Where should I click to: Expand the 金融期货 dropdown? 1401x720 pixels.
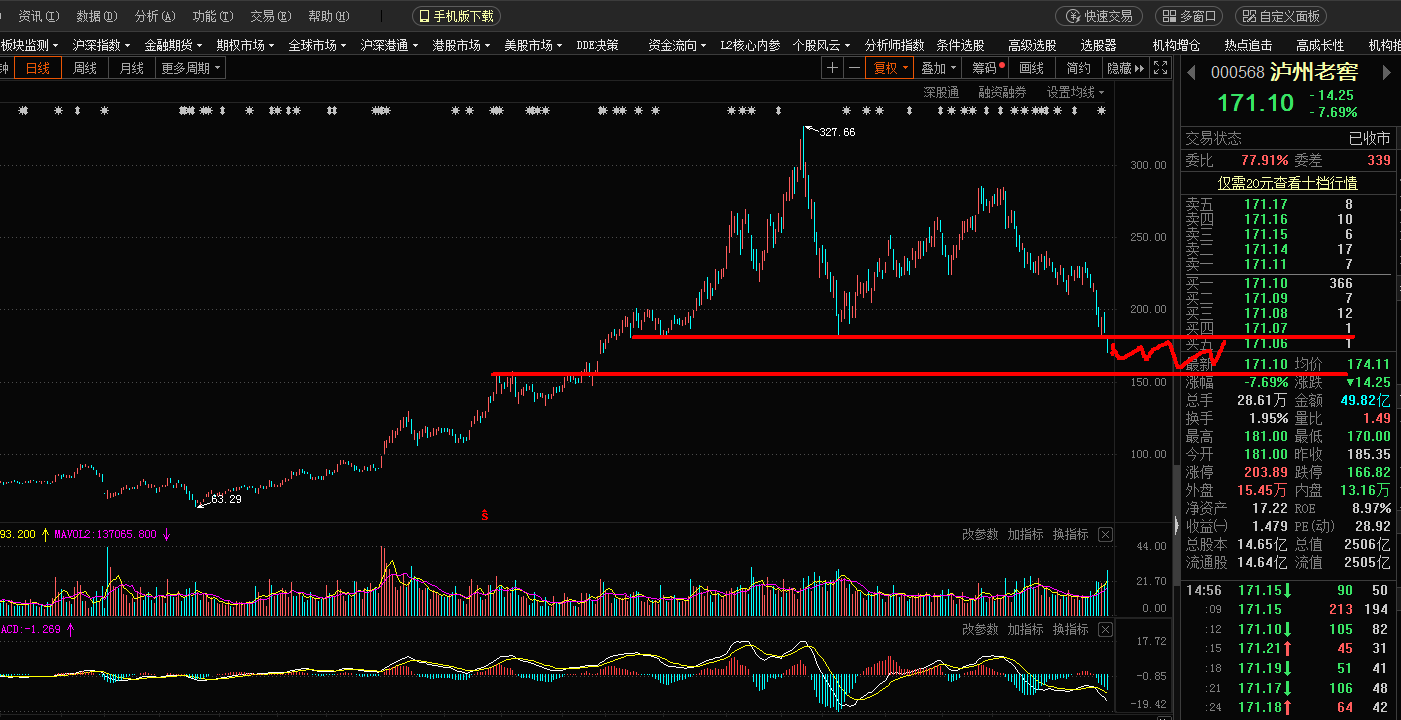174,45
